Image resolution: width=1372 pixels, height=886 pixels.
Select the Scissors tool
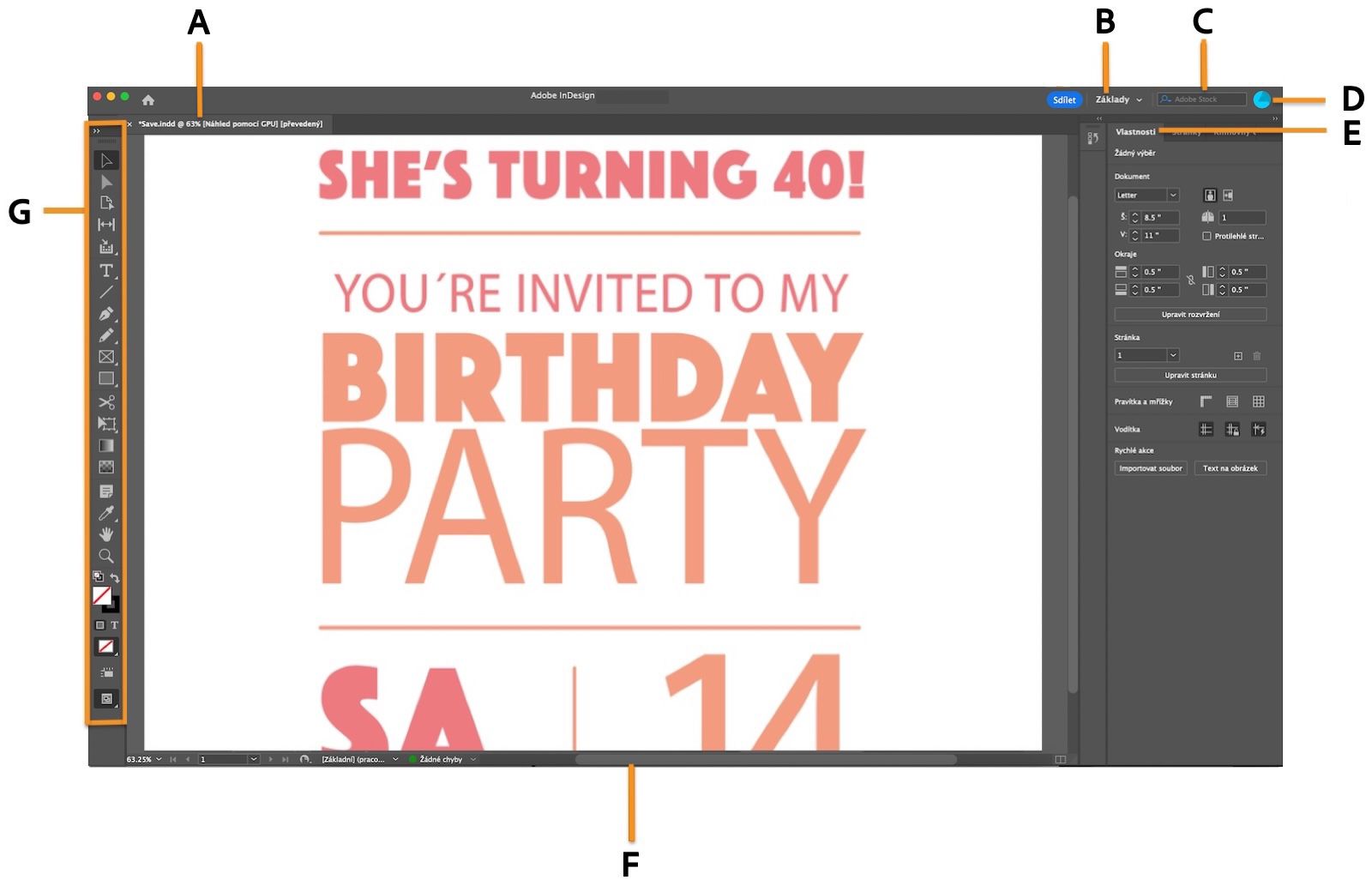(x=106, y=402)
